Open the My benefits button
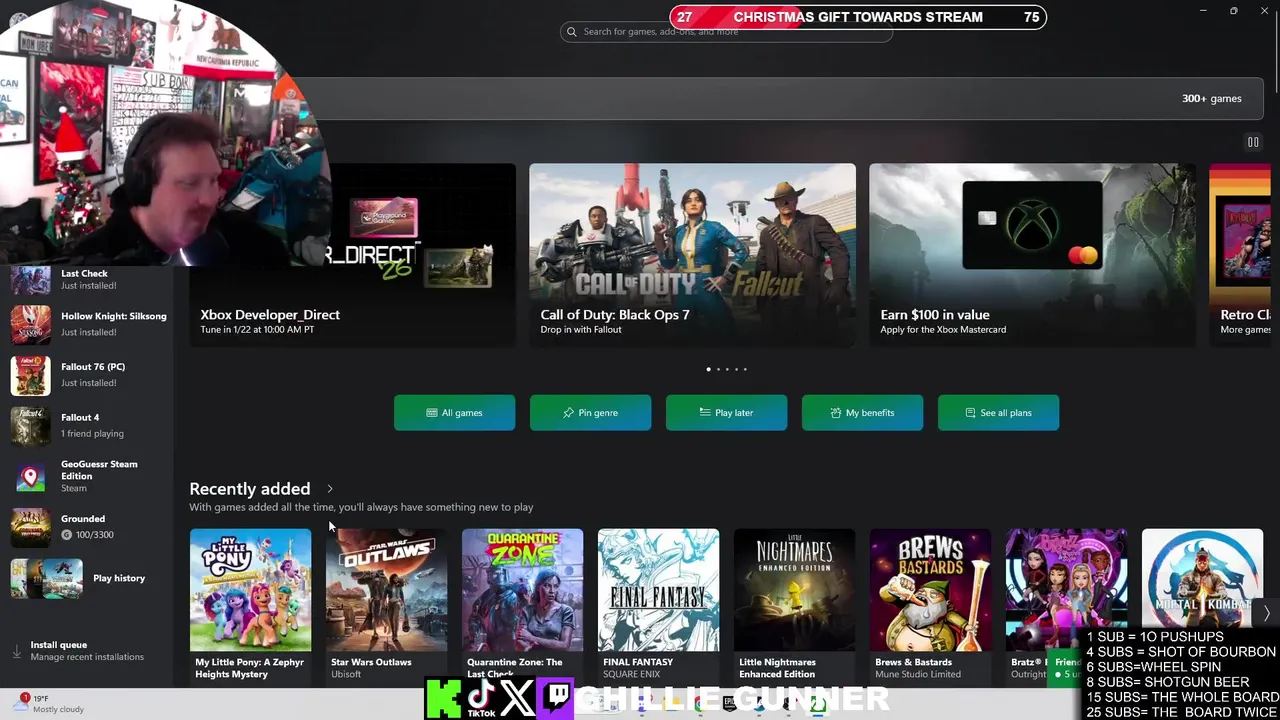The height and width of the screenshot is (720, 1280). pyautogui.click(x=862, y=412)
